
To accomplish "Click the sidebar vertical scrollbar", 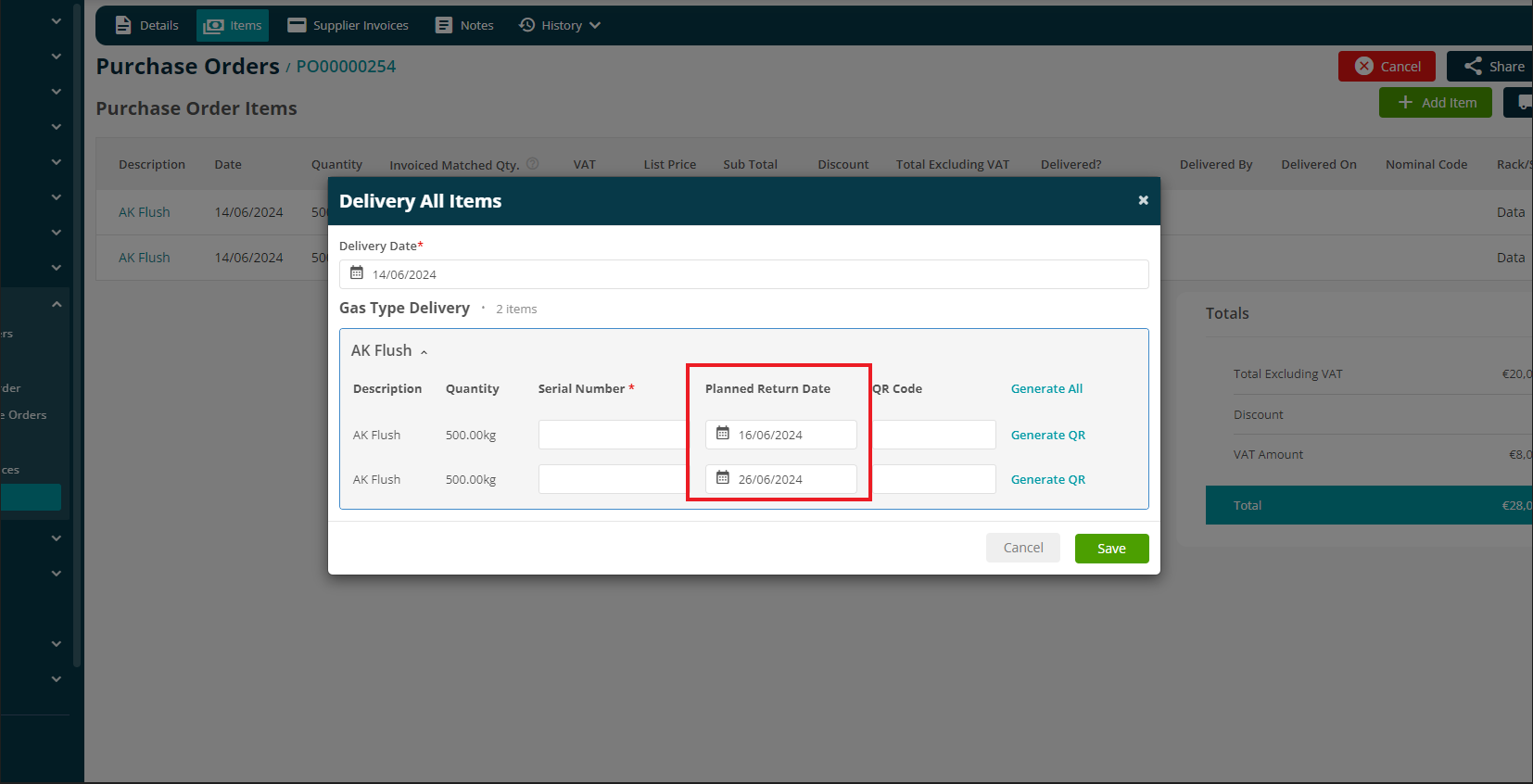I will point(77,334).
